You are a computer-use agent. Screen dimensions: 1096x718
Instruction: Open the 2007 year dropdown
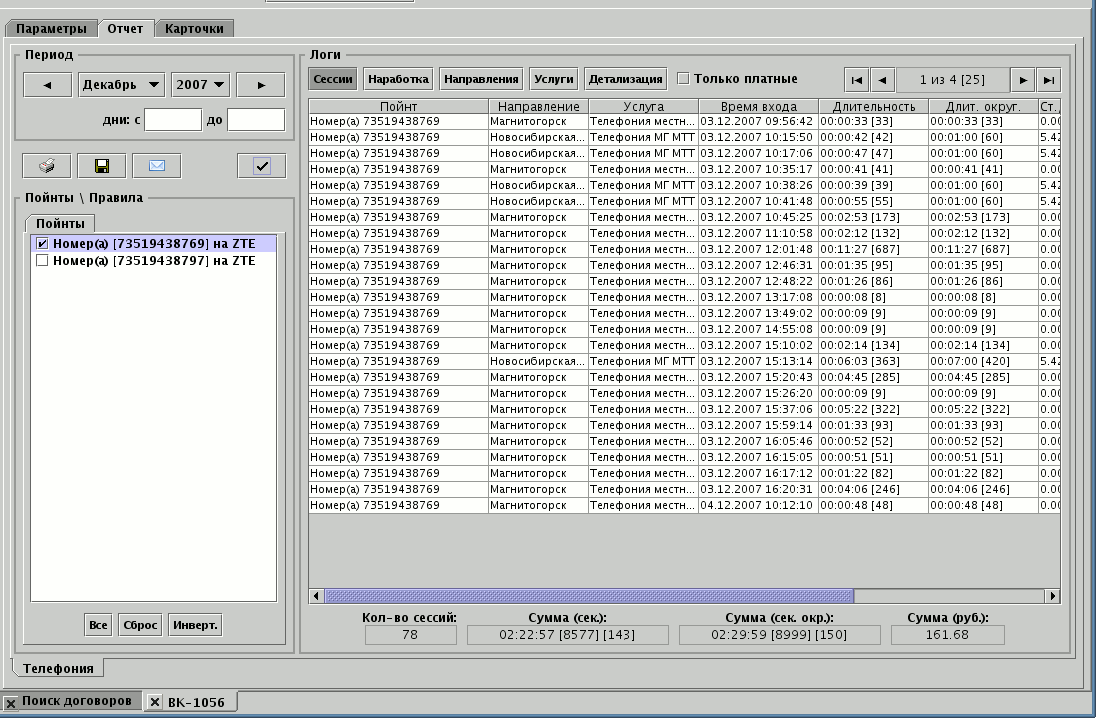point(201,85)
